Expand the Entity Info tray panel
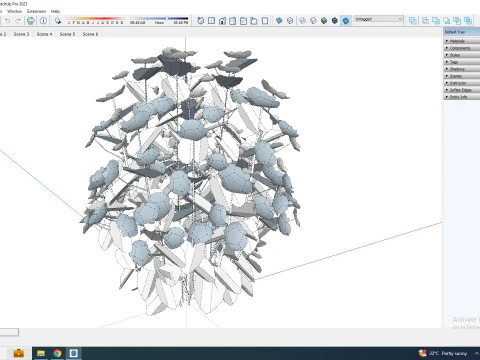Viewport: 480px width, 360px height. tap(462, 97)
